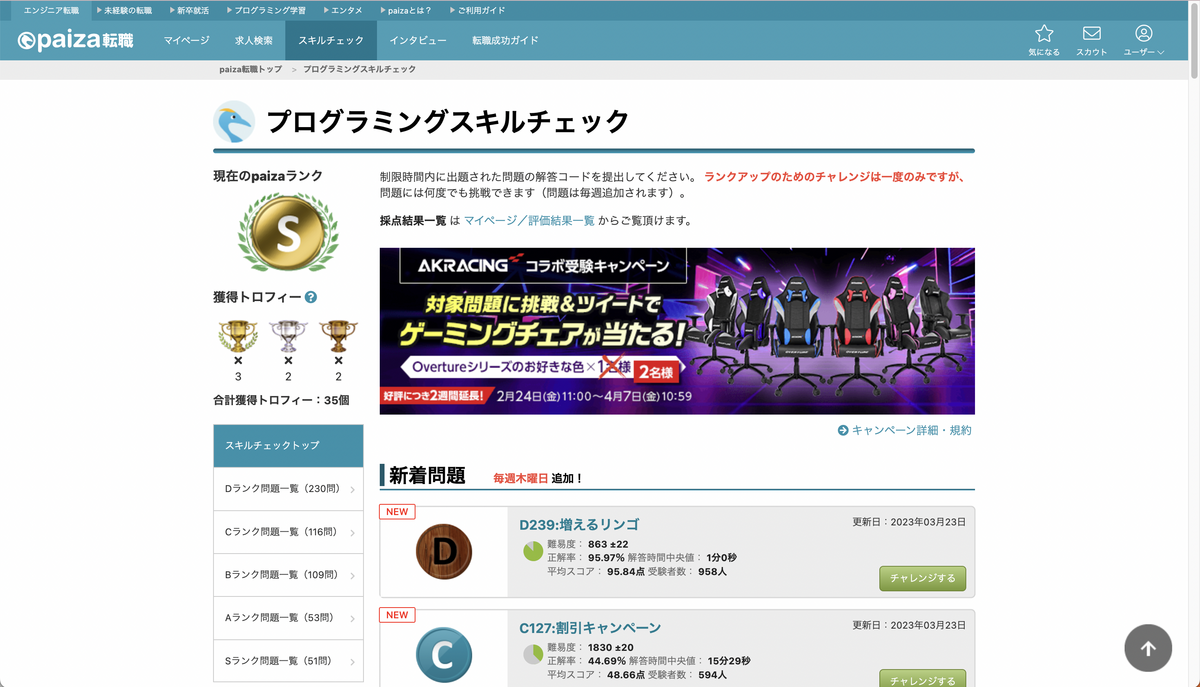The image size is (1200, 687).
Task: Click the D rank badge of D239
Action: point(443,551)
